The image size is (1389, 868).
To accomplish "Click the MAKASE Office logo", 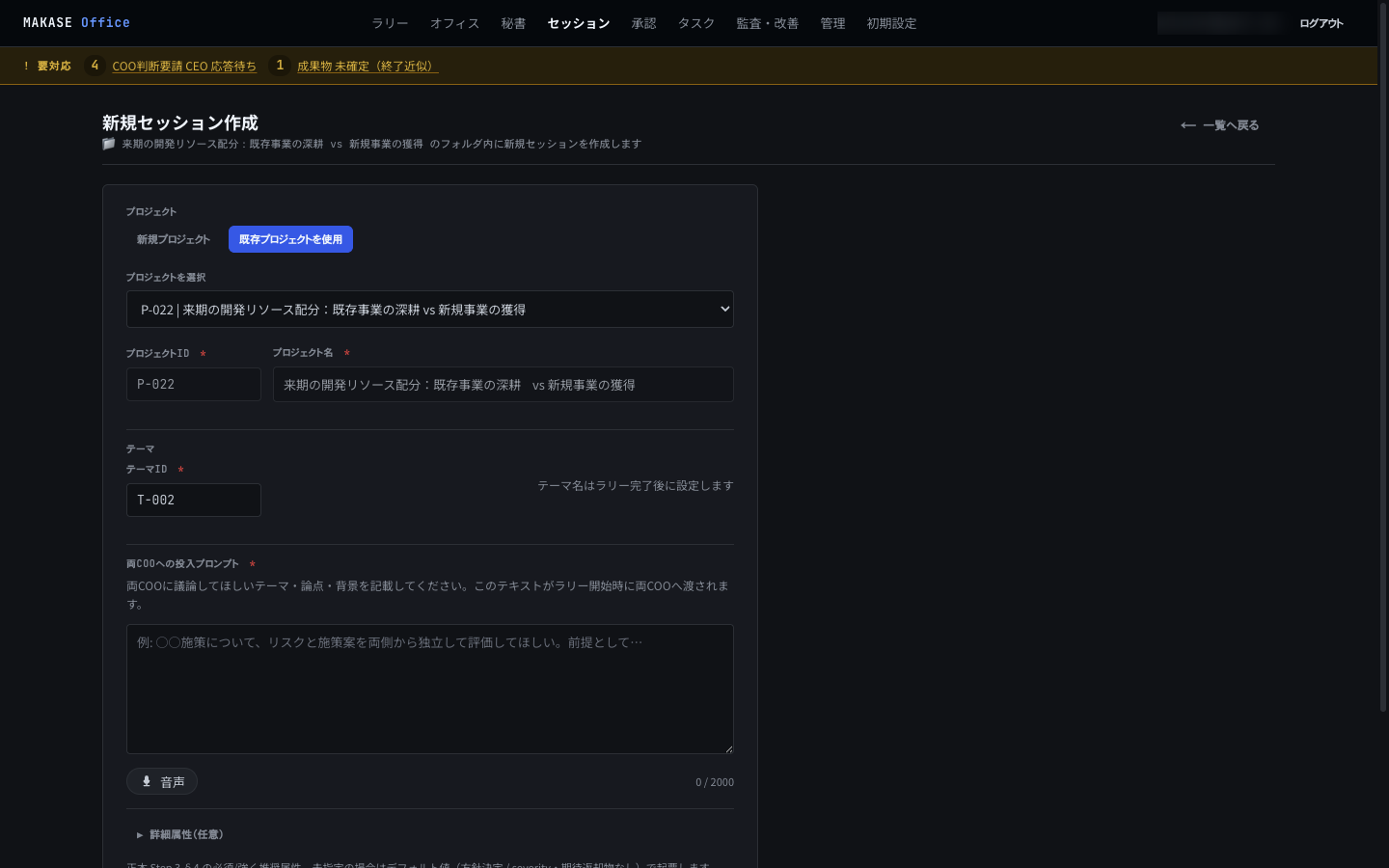I will point(76,22).
